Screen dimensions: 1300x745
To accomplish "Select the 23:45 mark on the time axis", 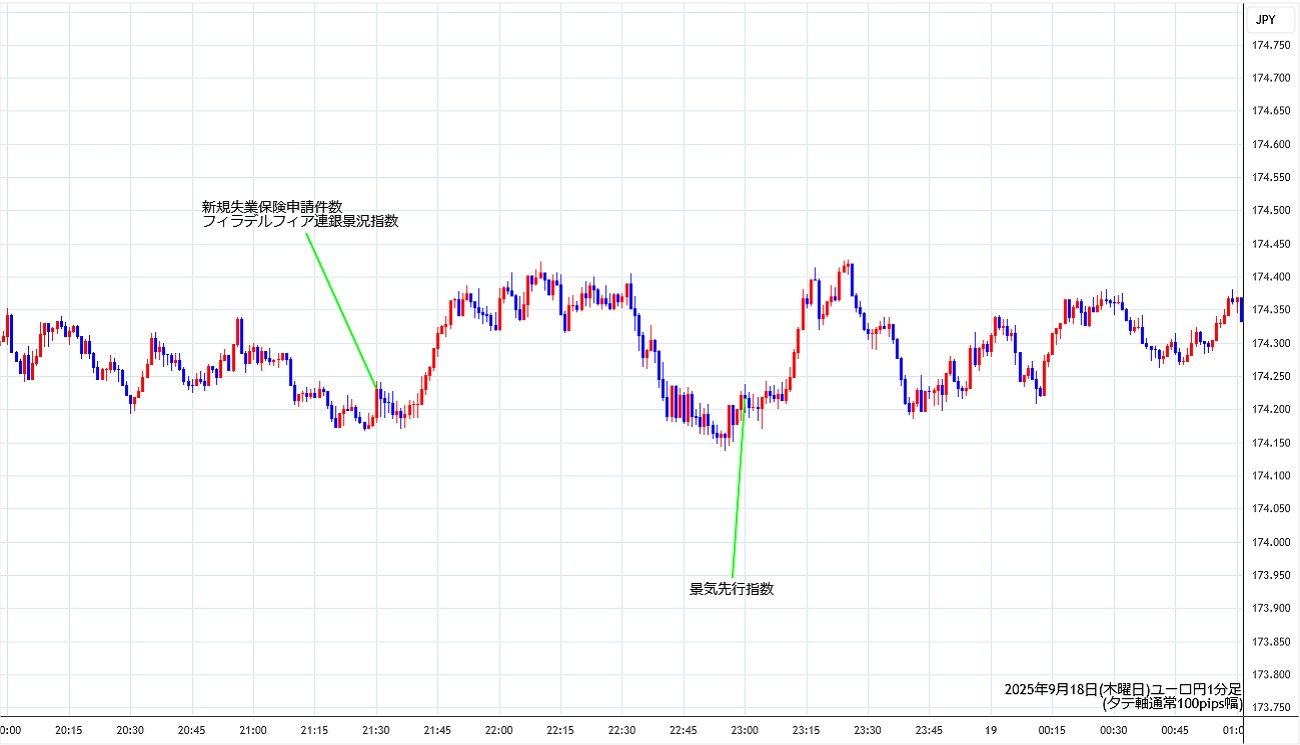I will pos(929,730).
